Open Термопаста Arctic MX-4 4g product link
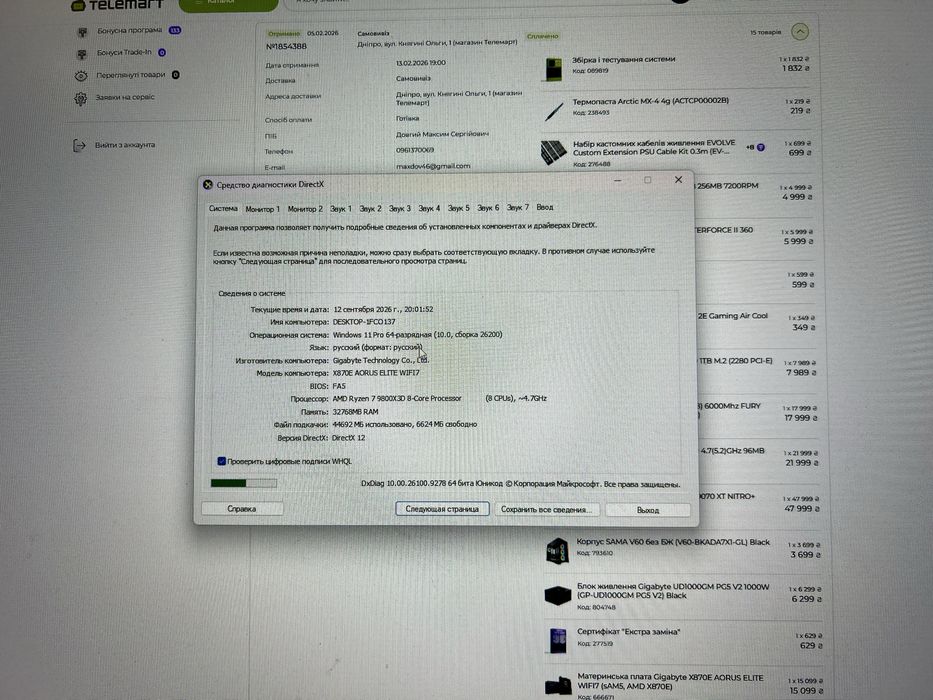Image resolution: width=933 pixels, height=700 pixels. click(x=650, y=101)
